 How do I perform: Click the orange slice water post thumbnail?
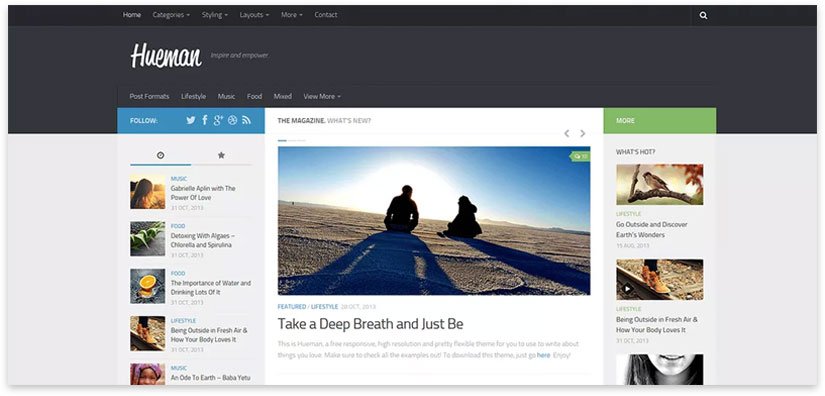coord(148,286)
